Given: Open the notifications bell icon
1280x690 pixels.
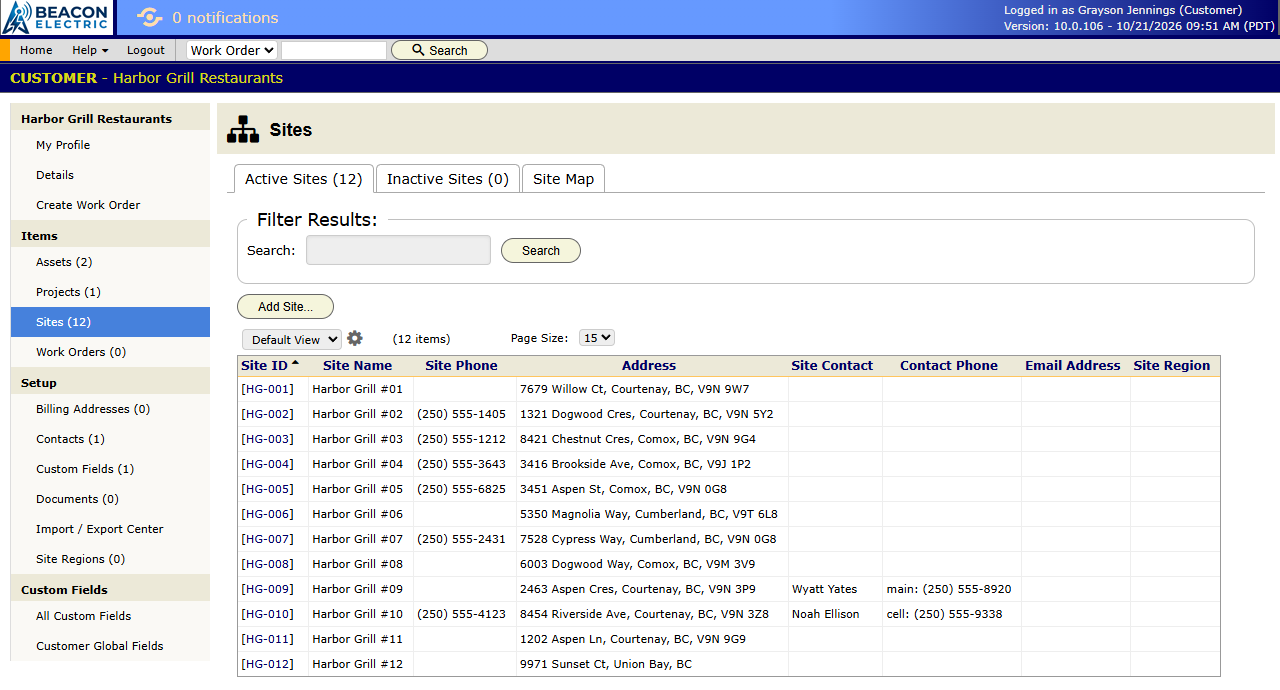Looking at the screenshot, I should tap(149, 17).
